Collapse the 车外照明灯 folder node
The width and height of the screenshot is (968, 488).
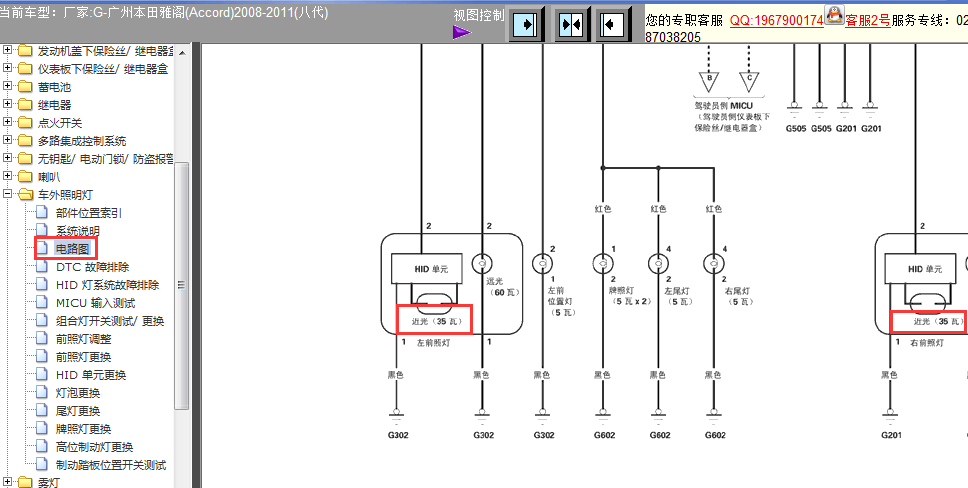point(7,194)
